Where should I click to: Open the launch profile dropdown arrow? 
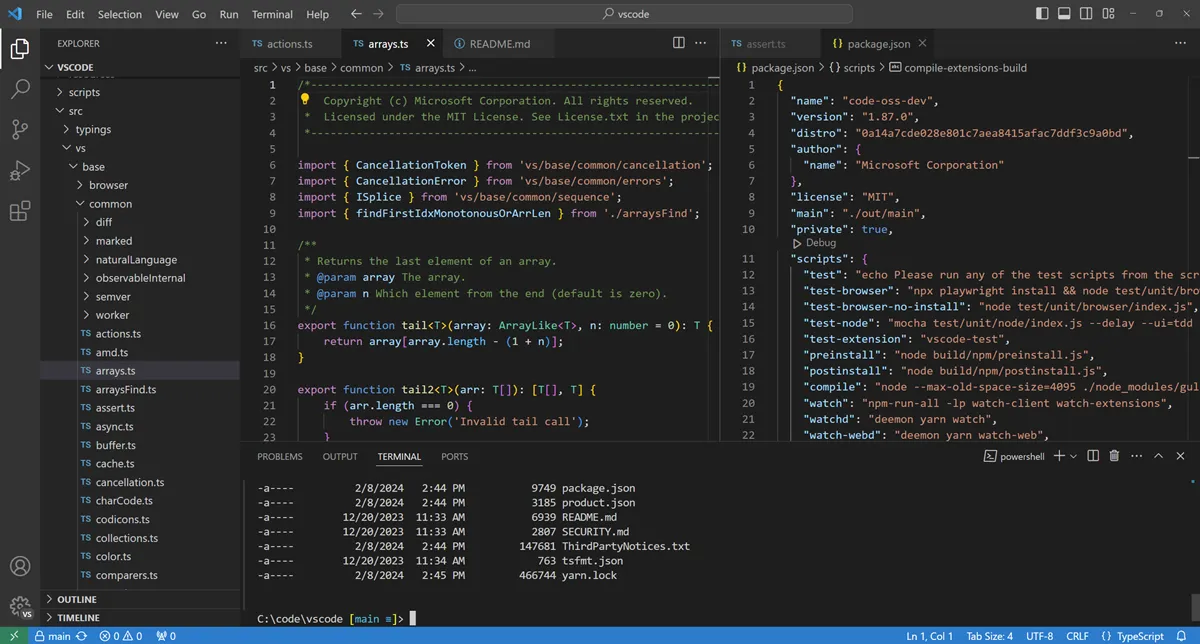tap(1073, 456)
